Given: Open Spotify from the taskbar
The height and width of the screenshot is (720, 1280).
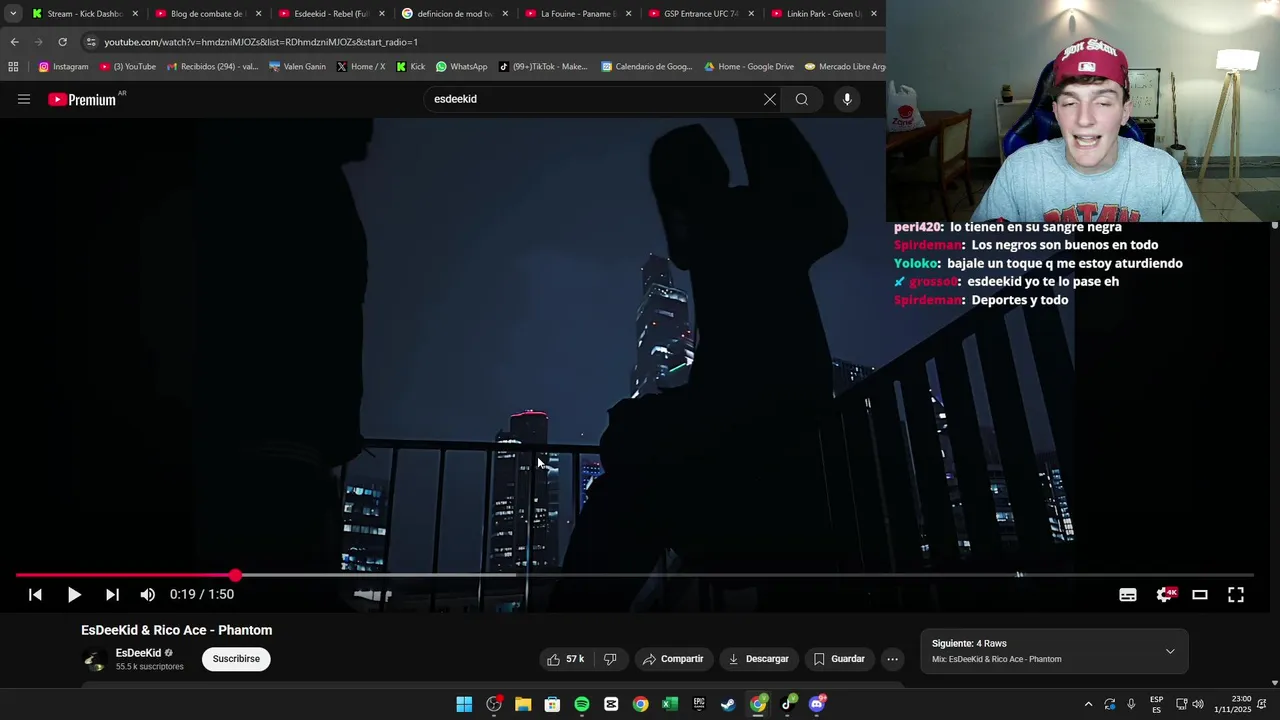Looking at the screenshot, I should pyautogui.click(x=582, y=704).
